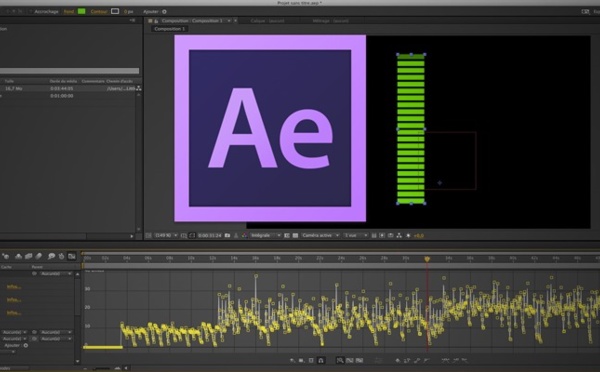Image resolution: width=600 pixels, height=372 pixels.
Task: Click the Composition 1 breadcrumb label
Action: coord(170,29)
